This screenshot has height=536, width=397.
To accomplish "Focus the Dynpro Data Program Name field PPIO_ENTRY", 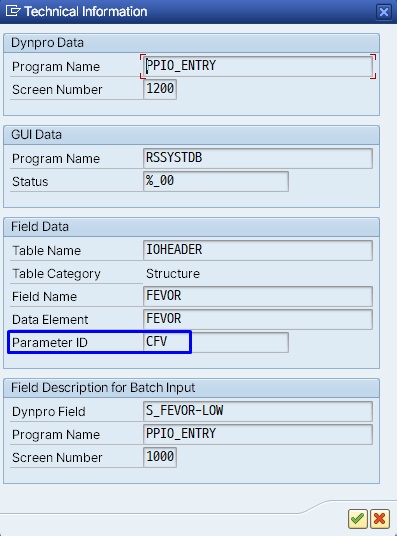I will [258, 66].
